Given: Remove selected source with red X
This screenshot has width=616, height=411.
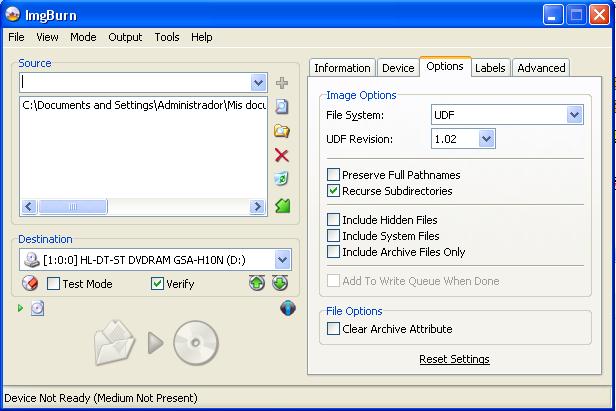Looking at the screenshot, I should (282, 155).
